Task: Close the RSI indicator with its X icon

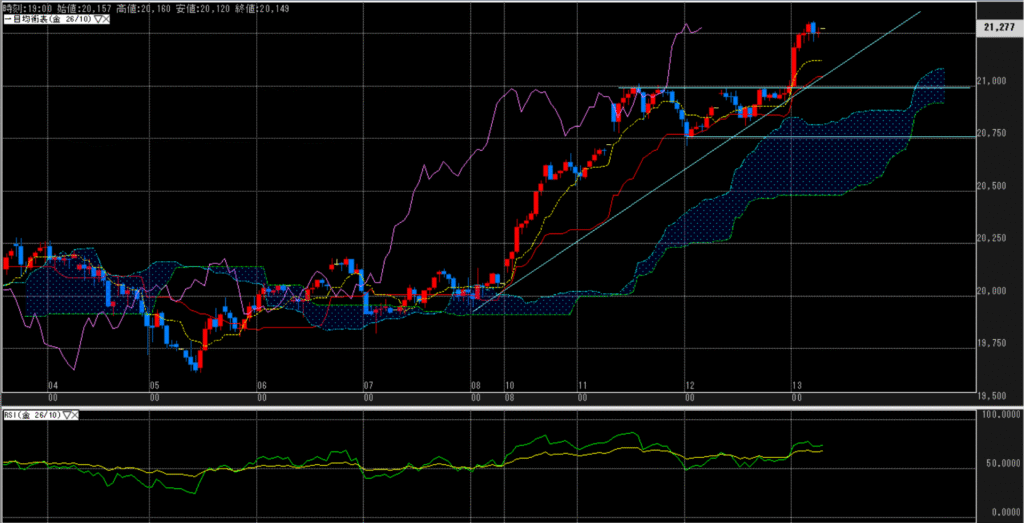Action: (74, 414)
